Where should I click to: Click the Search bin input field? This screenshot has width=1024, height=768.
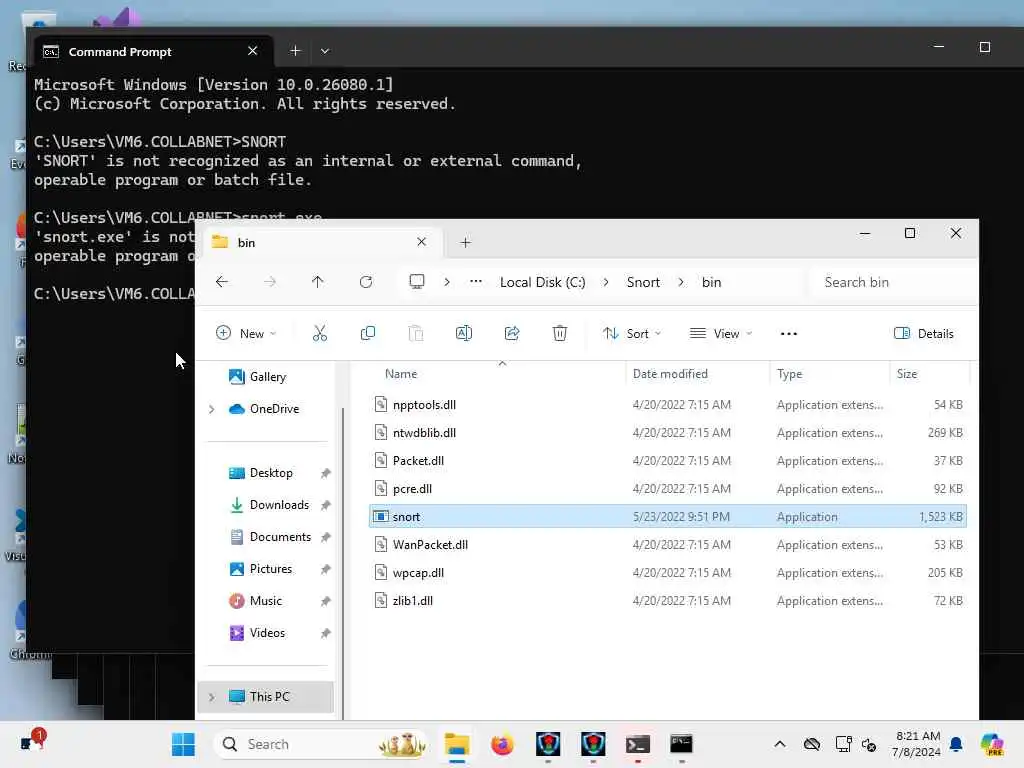click(x=891, y=282)
